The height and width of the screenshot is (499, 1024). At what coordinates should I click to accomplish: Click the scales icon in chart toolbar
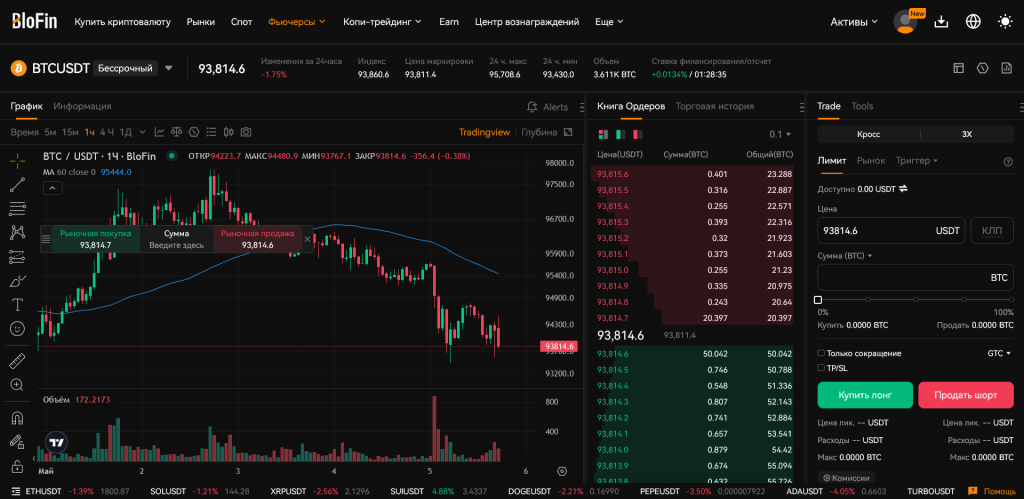176,132
